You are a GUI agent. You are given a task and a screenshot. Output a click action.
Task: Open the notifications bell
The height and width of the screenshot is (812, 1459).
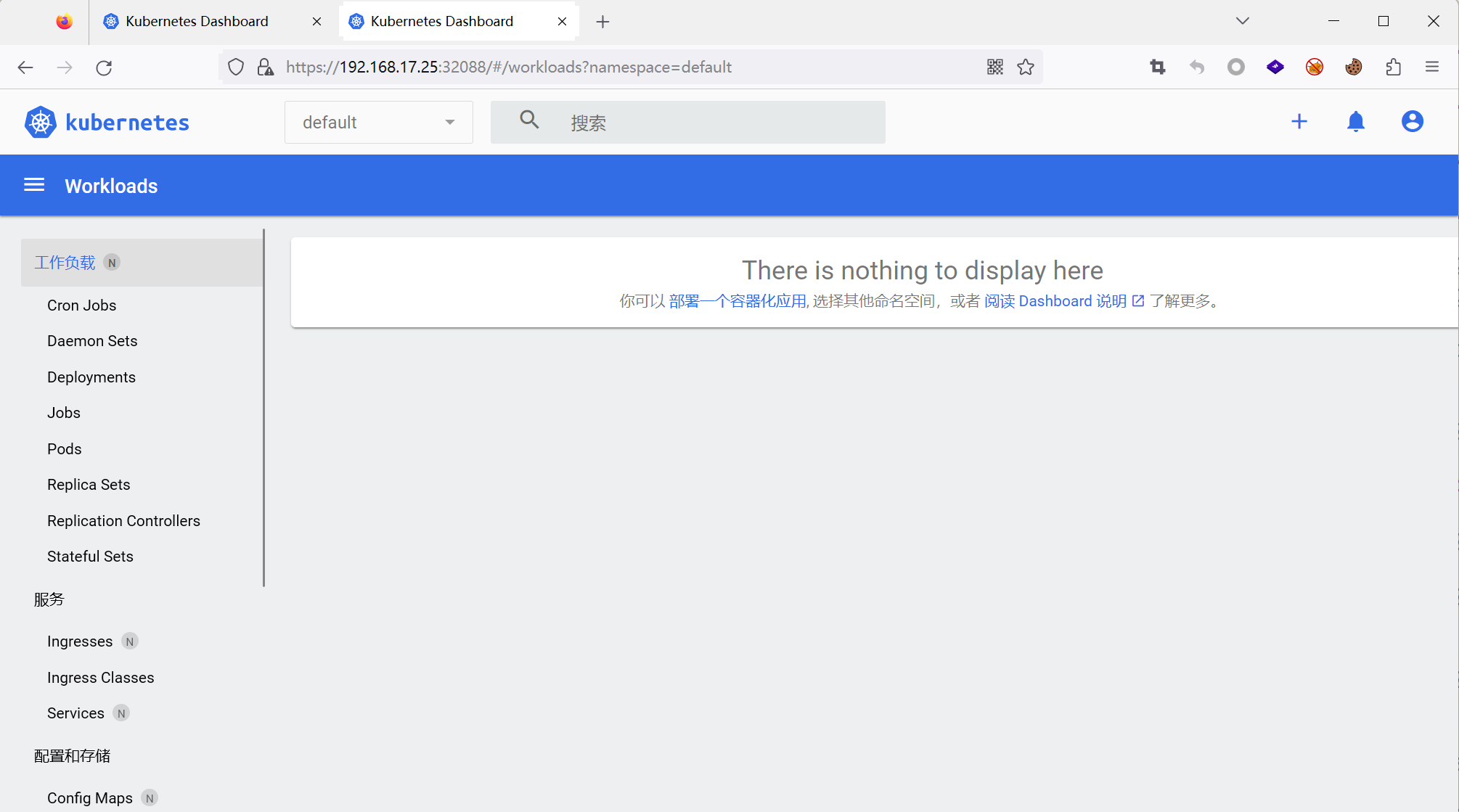tap(1355, 121)
